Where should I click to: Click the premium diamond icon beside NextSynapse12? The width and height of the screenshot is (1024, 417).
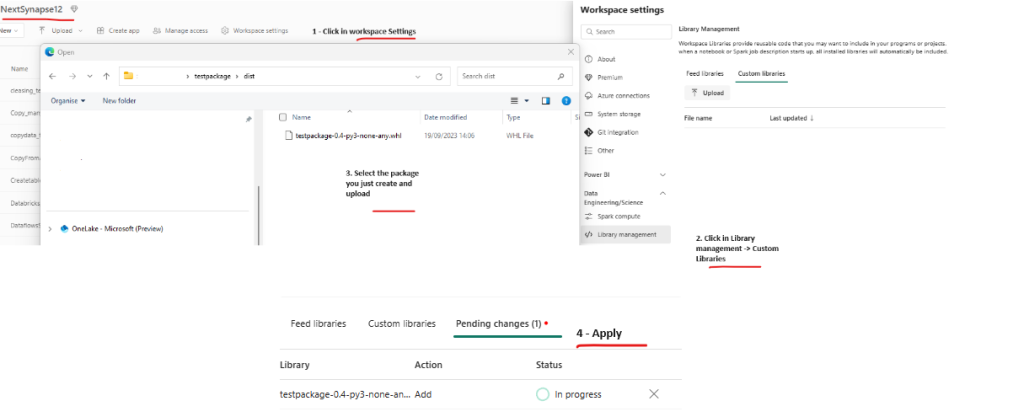coord(74,9)
